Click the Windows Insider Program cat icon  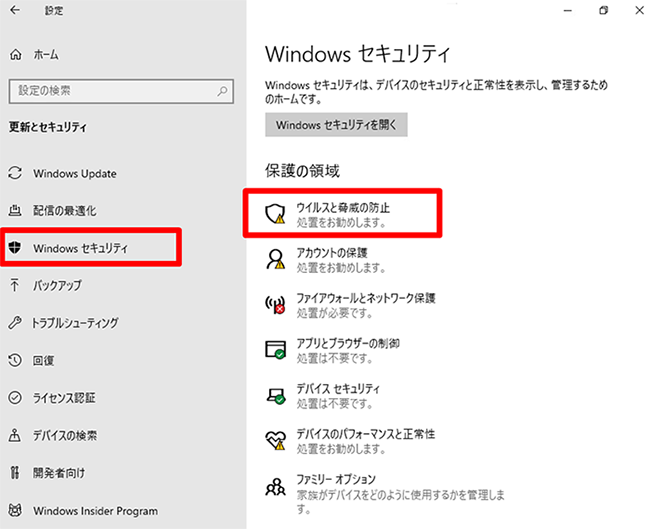coord(15,510)
